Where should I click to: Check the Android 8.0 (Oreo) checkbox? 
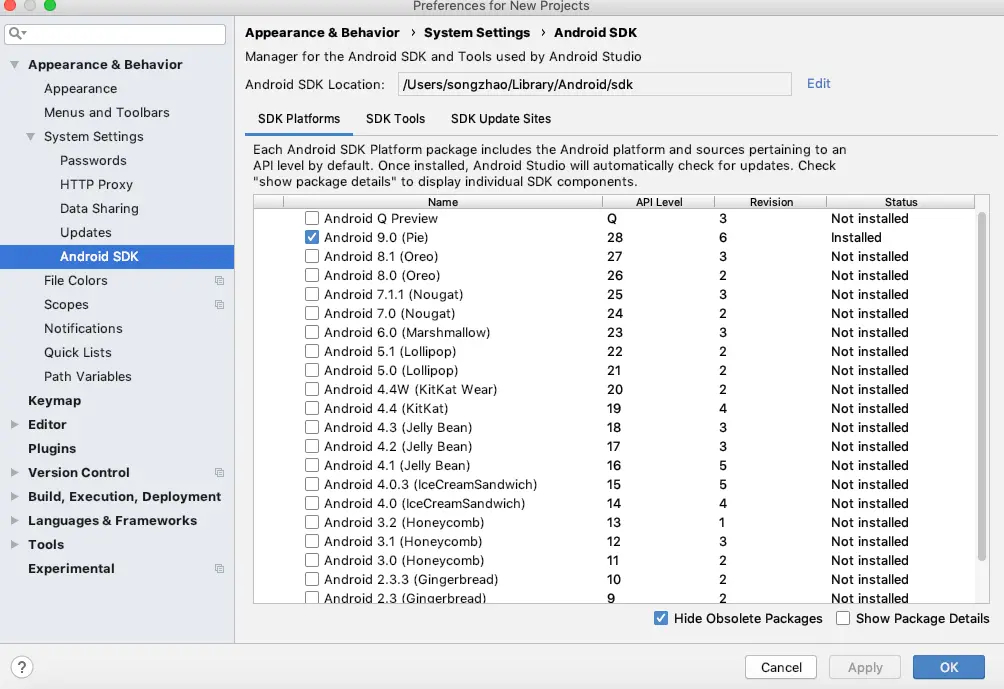pos(312,275)
